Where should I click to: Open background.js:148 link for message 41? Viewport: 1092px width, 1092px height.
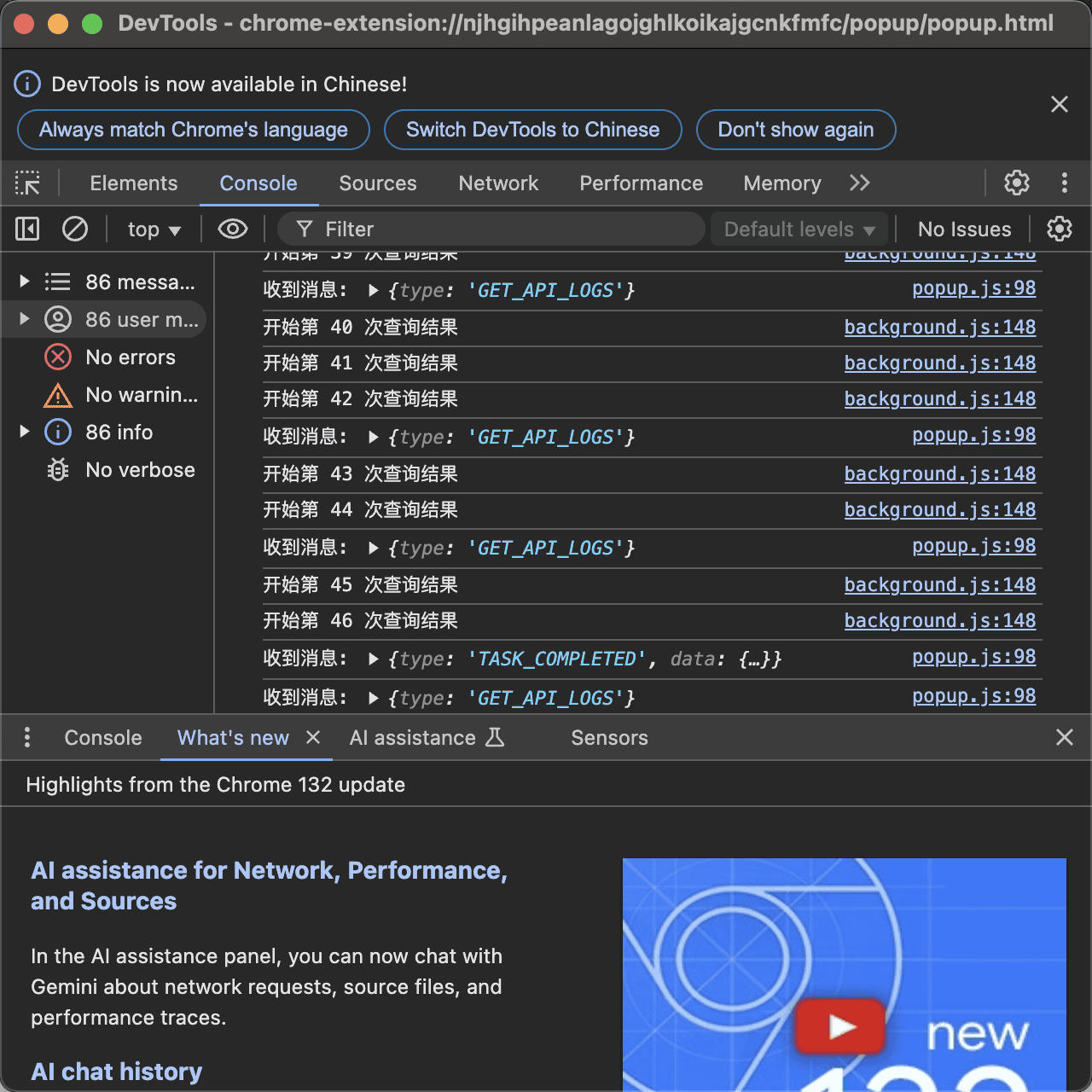[940, 363]
